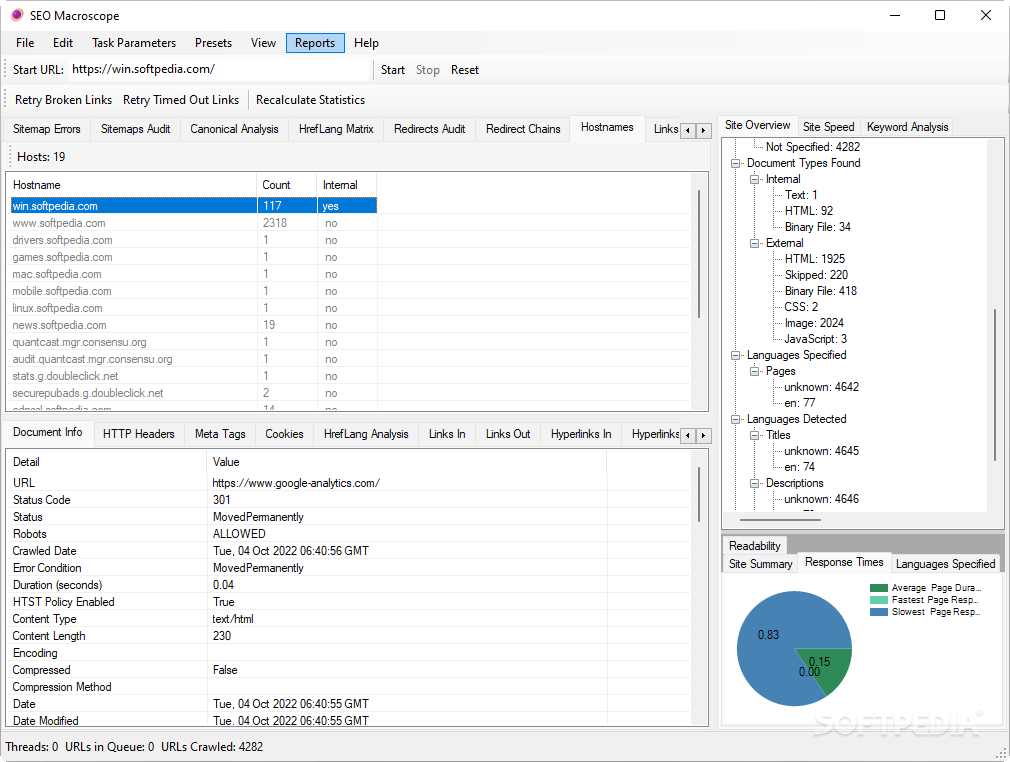The image size is (1010, 762).
Task: Start the crawl
Action: coord(393,70)
